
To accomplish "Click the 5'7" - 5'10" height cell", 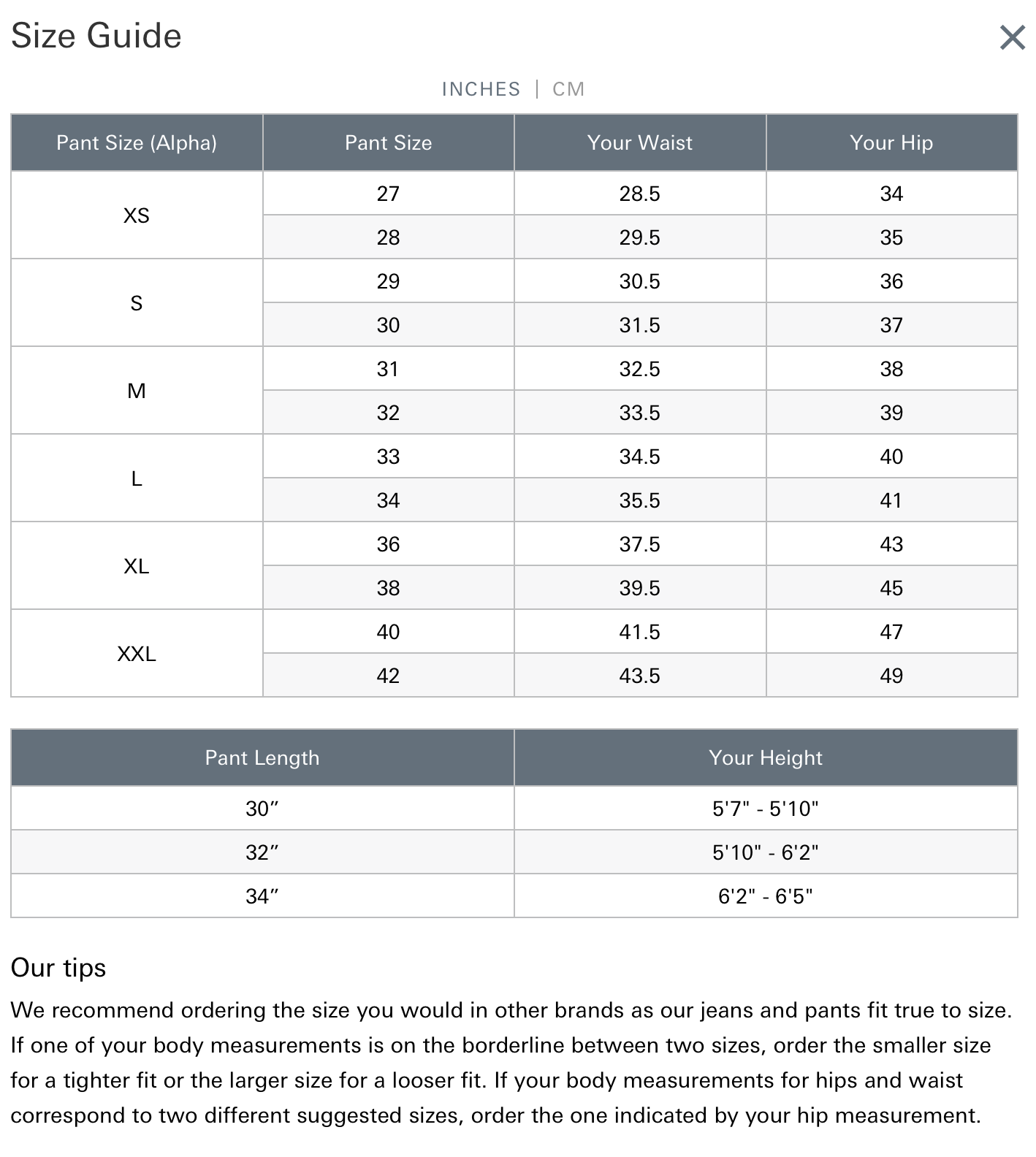I will (766, 809).
